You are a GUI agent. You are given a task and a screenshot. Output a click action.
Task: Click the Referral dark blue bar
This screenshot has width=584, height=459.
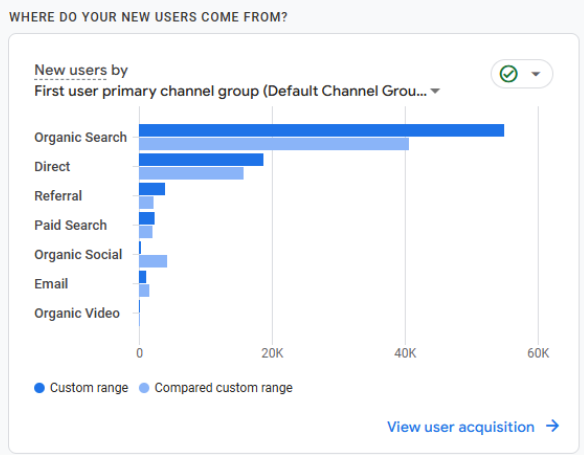click(x=152, y=189)
